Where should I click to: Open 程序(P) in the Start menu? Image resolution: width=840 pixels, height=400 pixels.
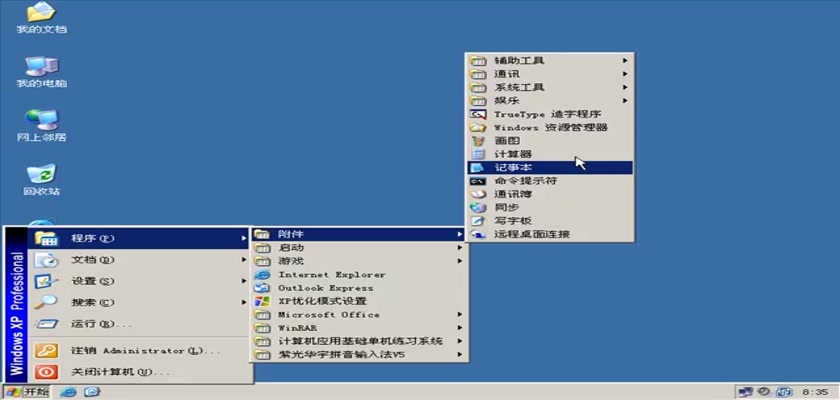click(x=139, y=238)
